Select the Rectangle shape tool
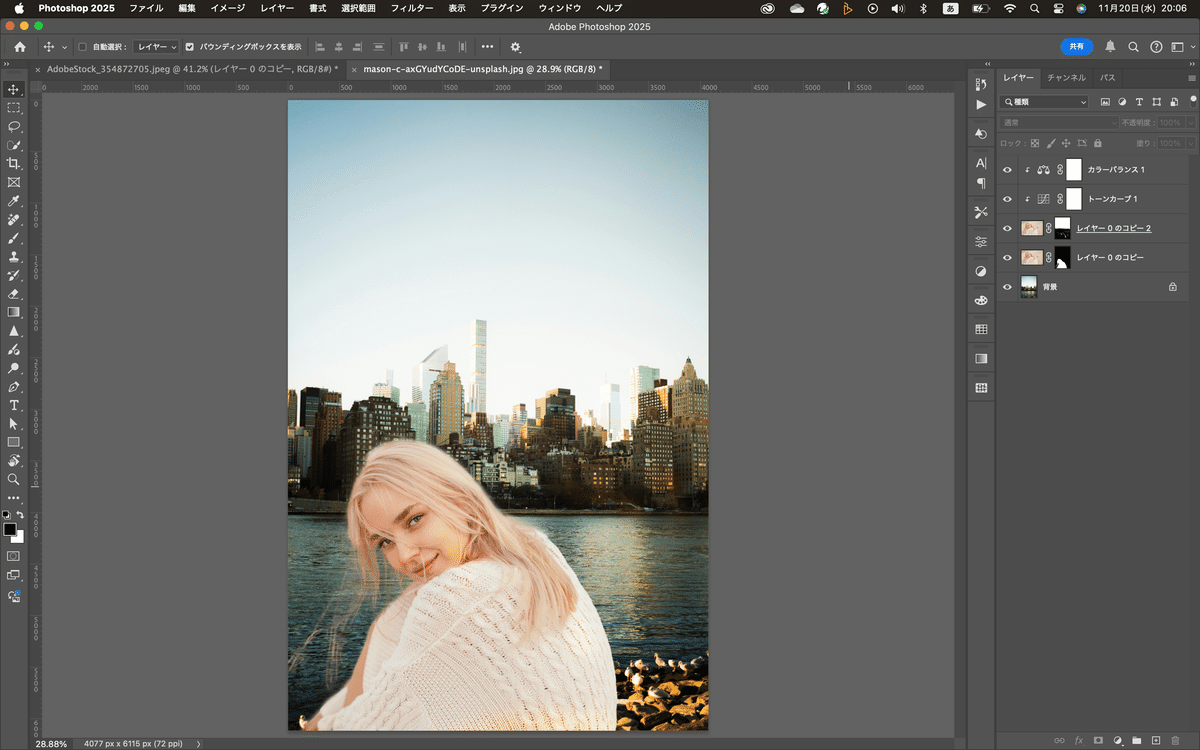This screenshot has width=1200, height=750. coord(14,442)
